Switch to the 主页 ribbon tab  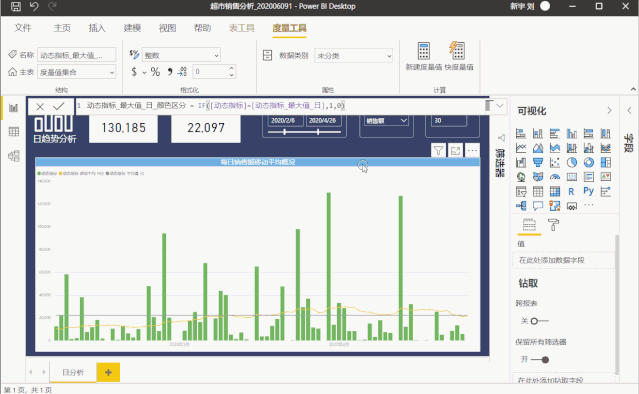[62, 28]
